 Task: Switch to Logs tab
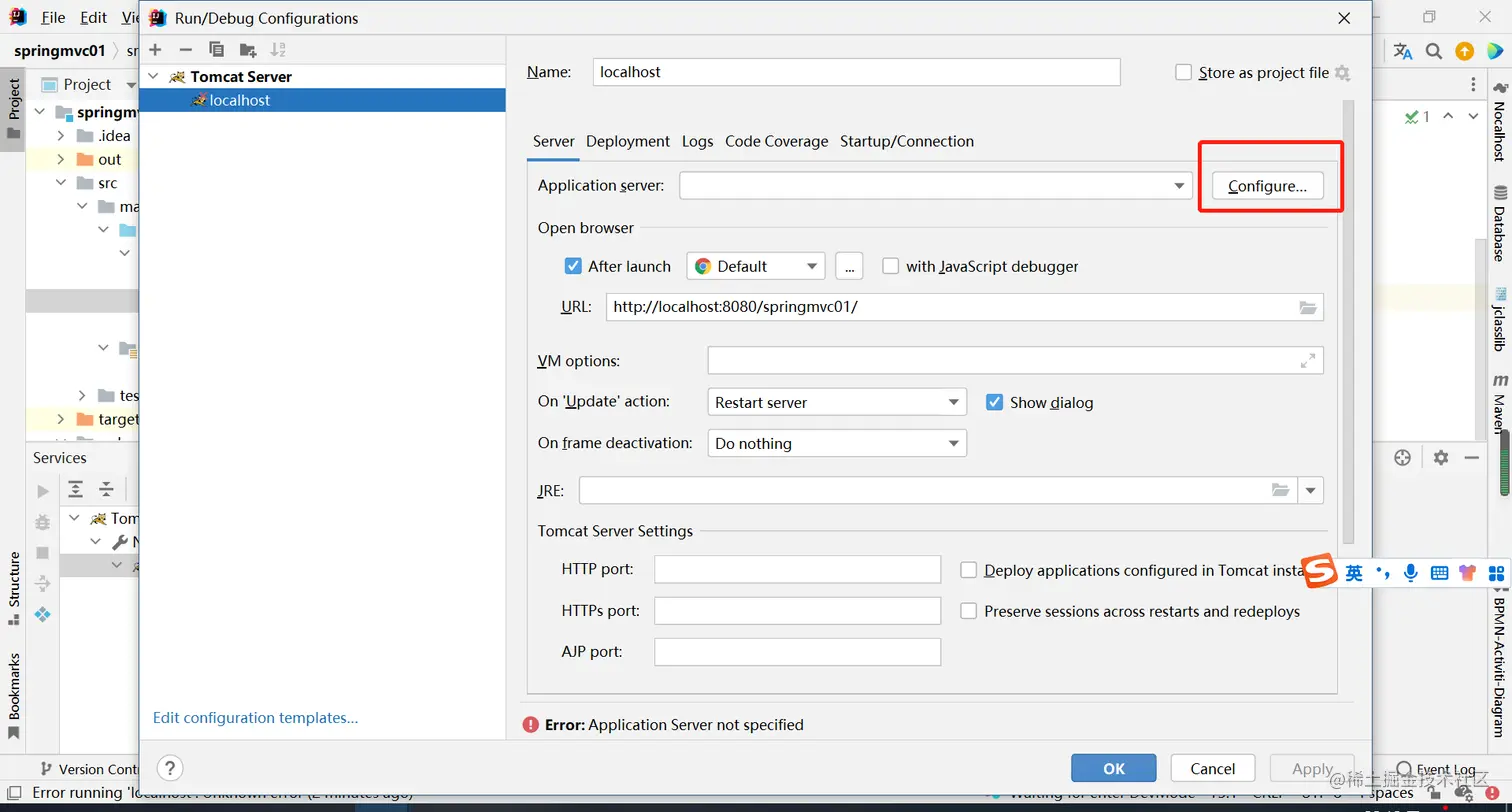pyautogui.click(x=697, y=141)
